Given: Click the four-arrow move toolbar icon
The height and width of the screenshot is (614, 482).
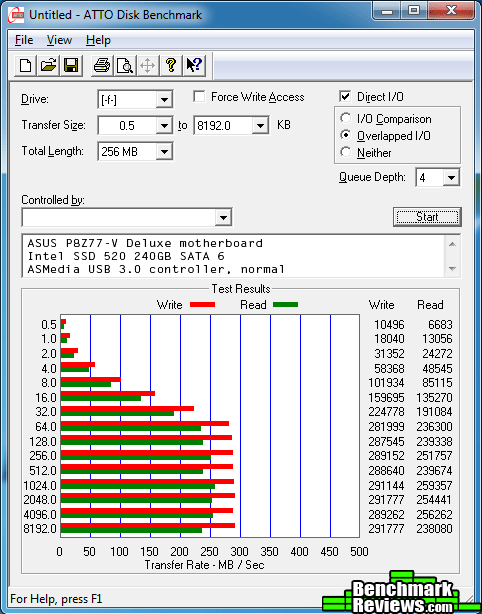Looking at the screenshot, I should click(x=148, y=65).
